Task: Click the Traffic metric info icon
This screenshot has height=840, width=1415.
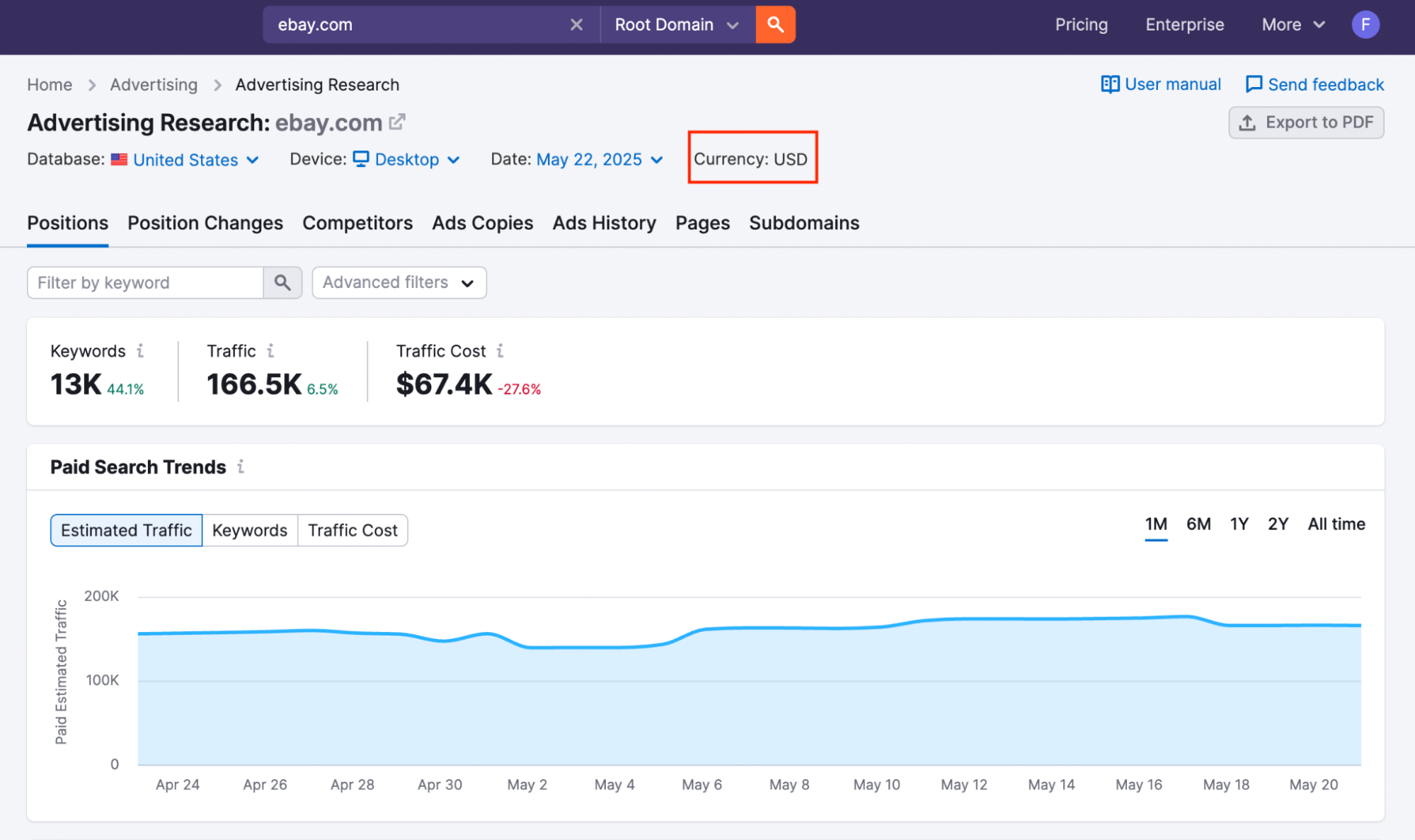Action: 270,350
